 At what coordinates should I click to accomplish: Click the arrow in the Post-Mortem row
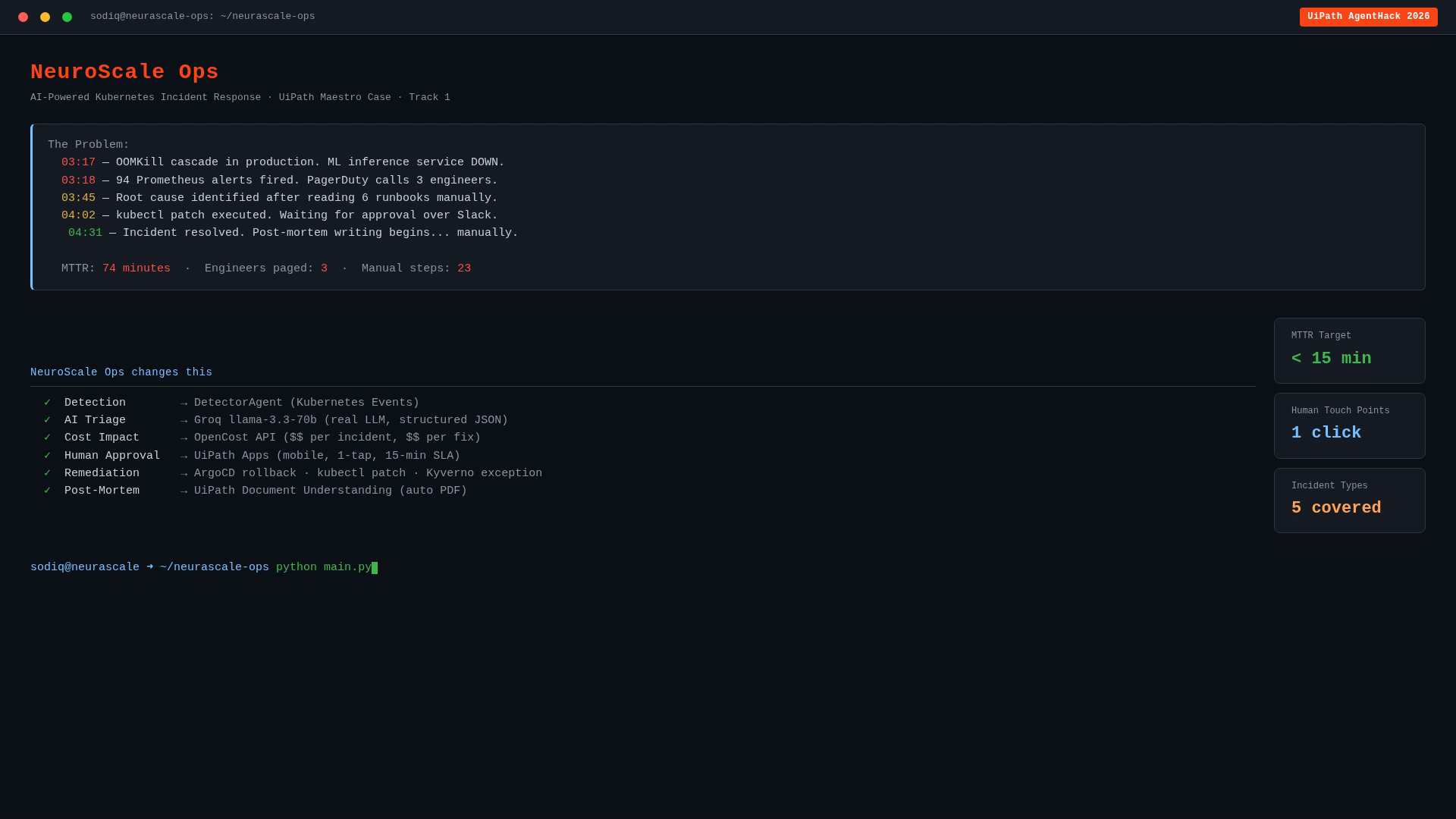pos(184,491)
